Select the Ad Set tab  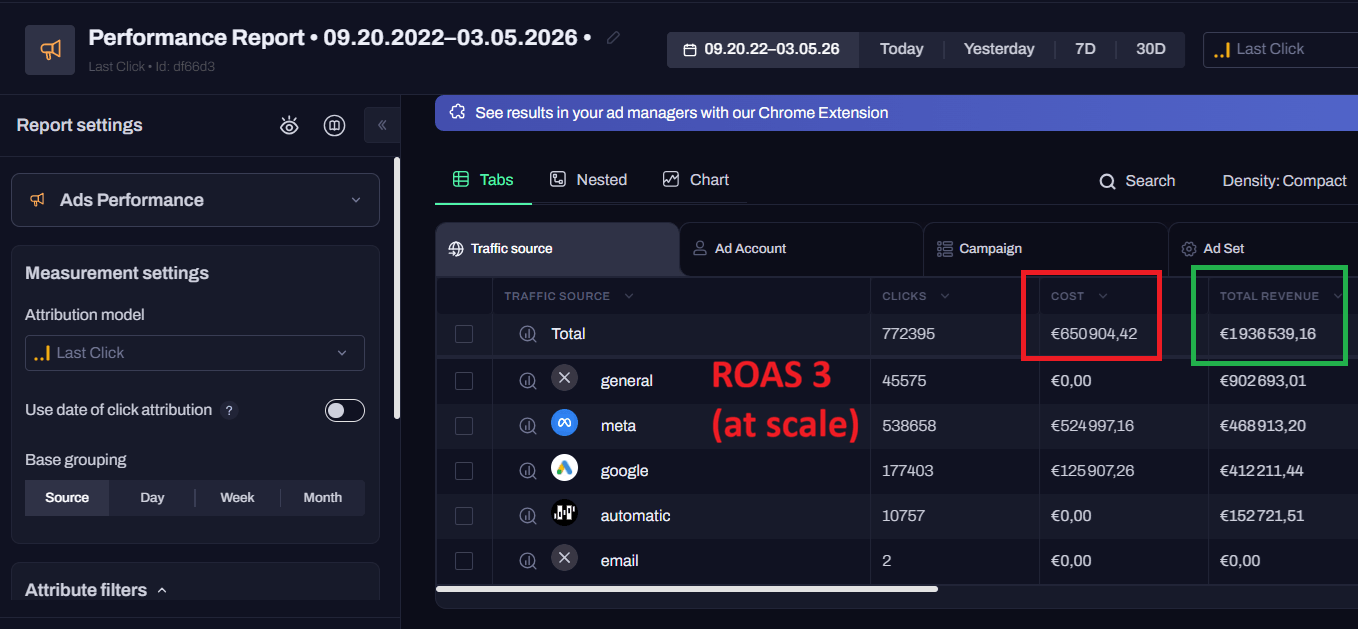tap(1262, 249)
